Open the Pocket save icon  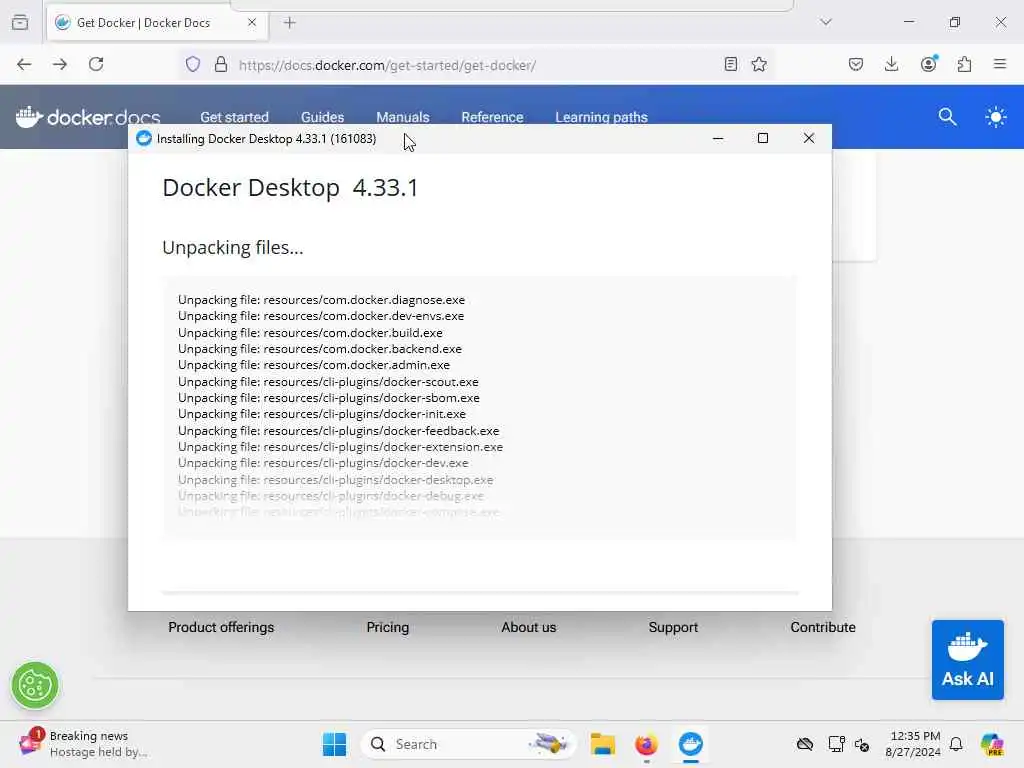(856, 64)
